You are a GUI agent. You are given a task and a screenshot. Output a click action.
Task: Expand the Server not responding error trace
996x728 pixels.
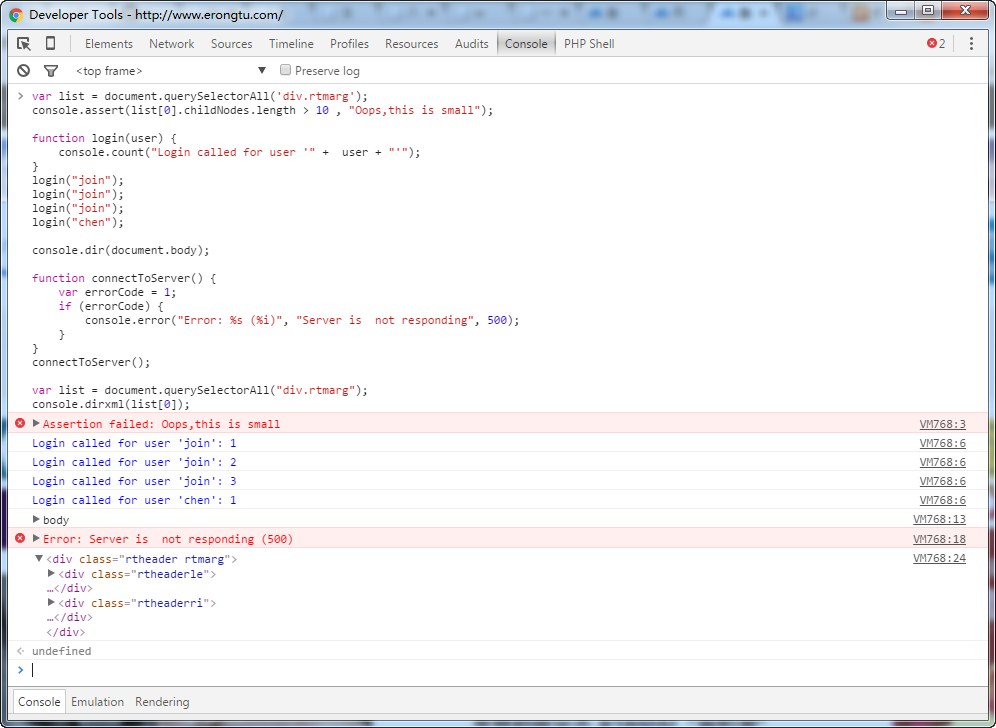pyautogui.click(x=36, y=538)
